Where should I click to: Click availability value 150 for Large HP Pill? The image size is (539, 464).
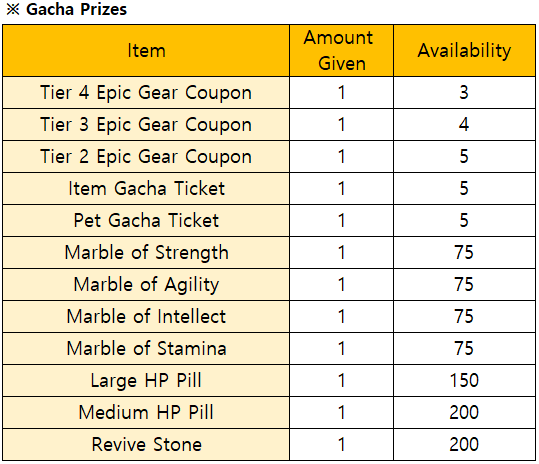point(464,380)
